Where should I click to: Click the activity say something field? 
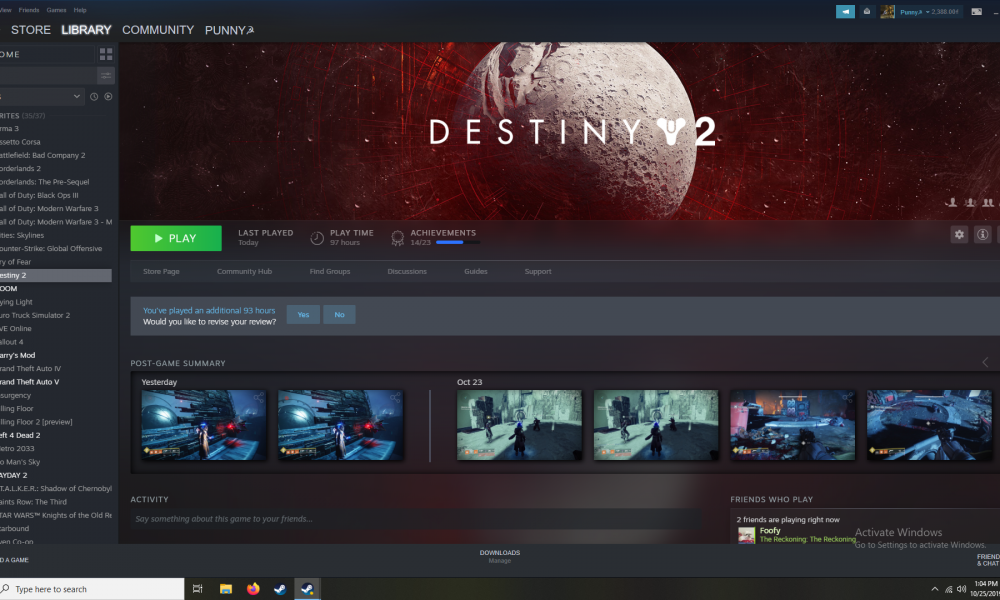(415, 518)
